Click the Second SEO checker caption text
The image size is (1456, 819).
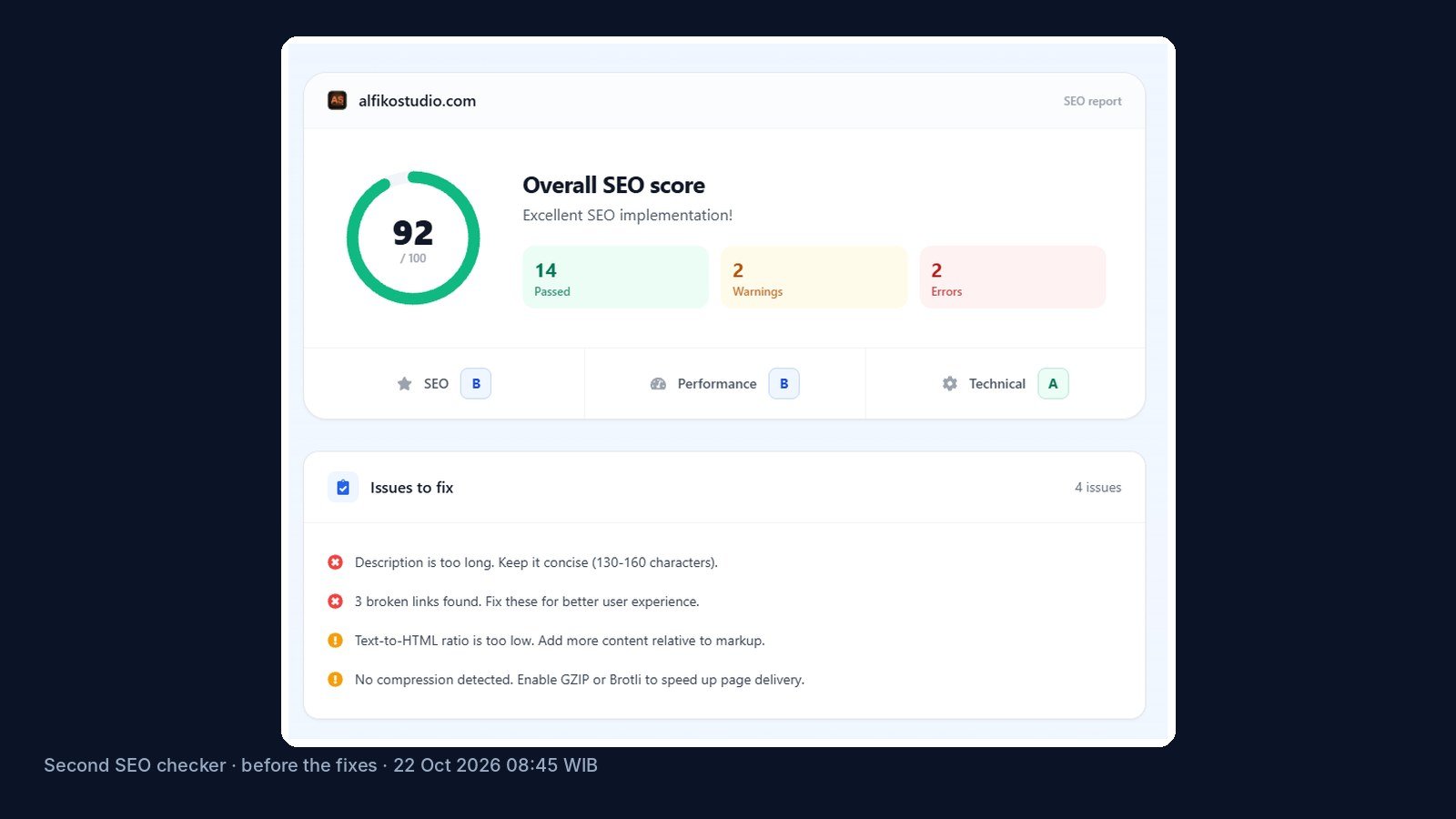tap(320, 765)
